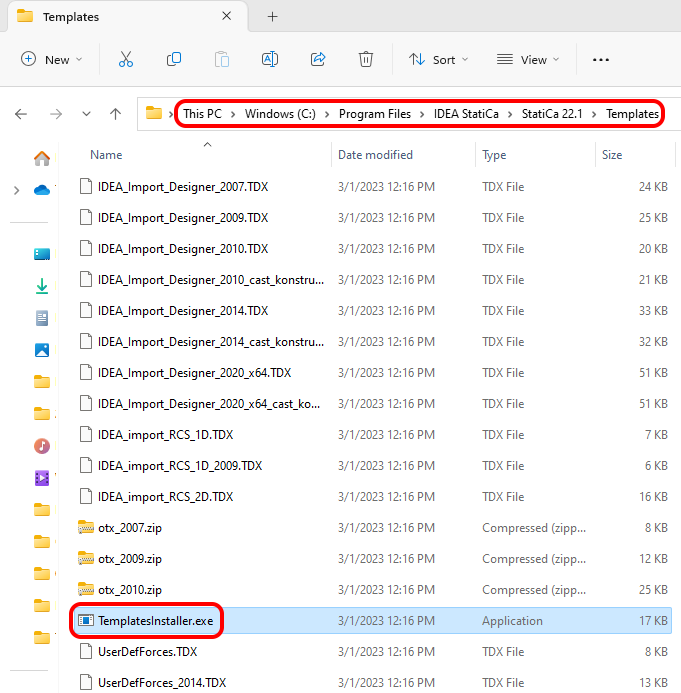Screen dimensions: 681x693
Task: Open the View layout dropdown
Action: point(529,60)
